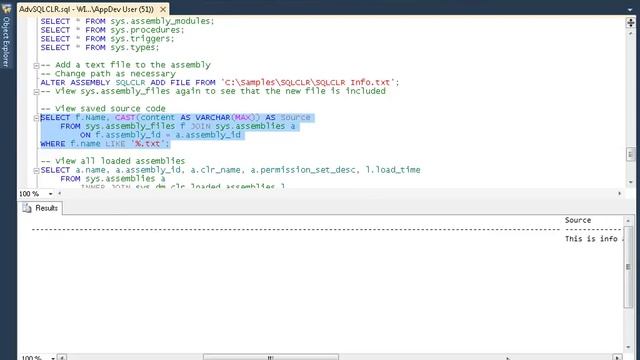The height and width of the screenshot is (360, 640).
Task: Click the Results tab grid icon
Action: (x=27, y=208)
